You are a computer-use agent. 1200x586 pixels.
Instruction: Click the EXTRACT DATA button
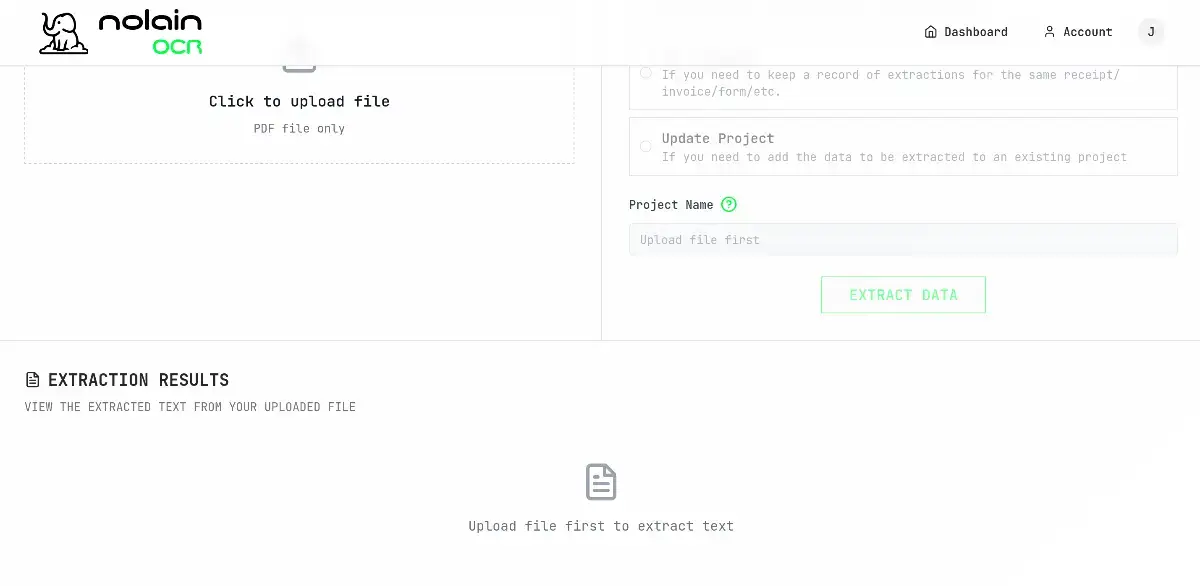click(x=903, y=295)
